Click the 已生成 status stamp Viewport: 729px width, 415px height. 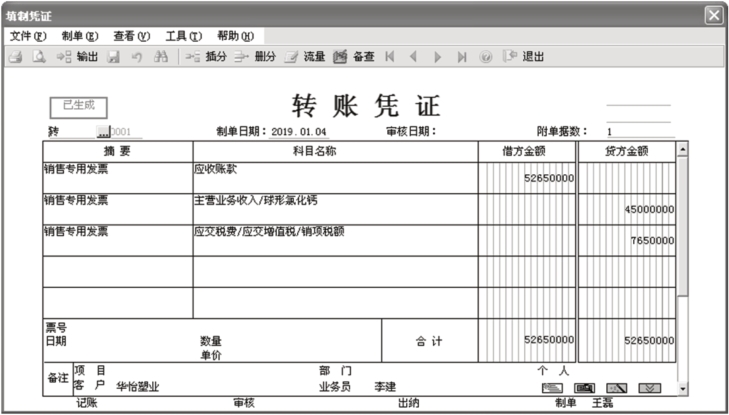coord(79,108)
